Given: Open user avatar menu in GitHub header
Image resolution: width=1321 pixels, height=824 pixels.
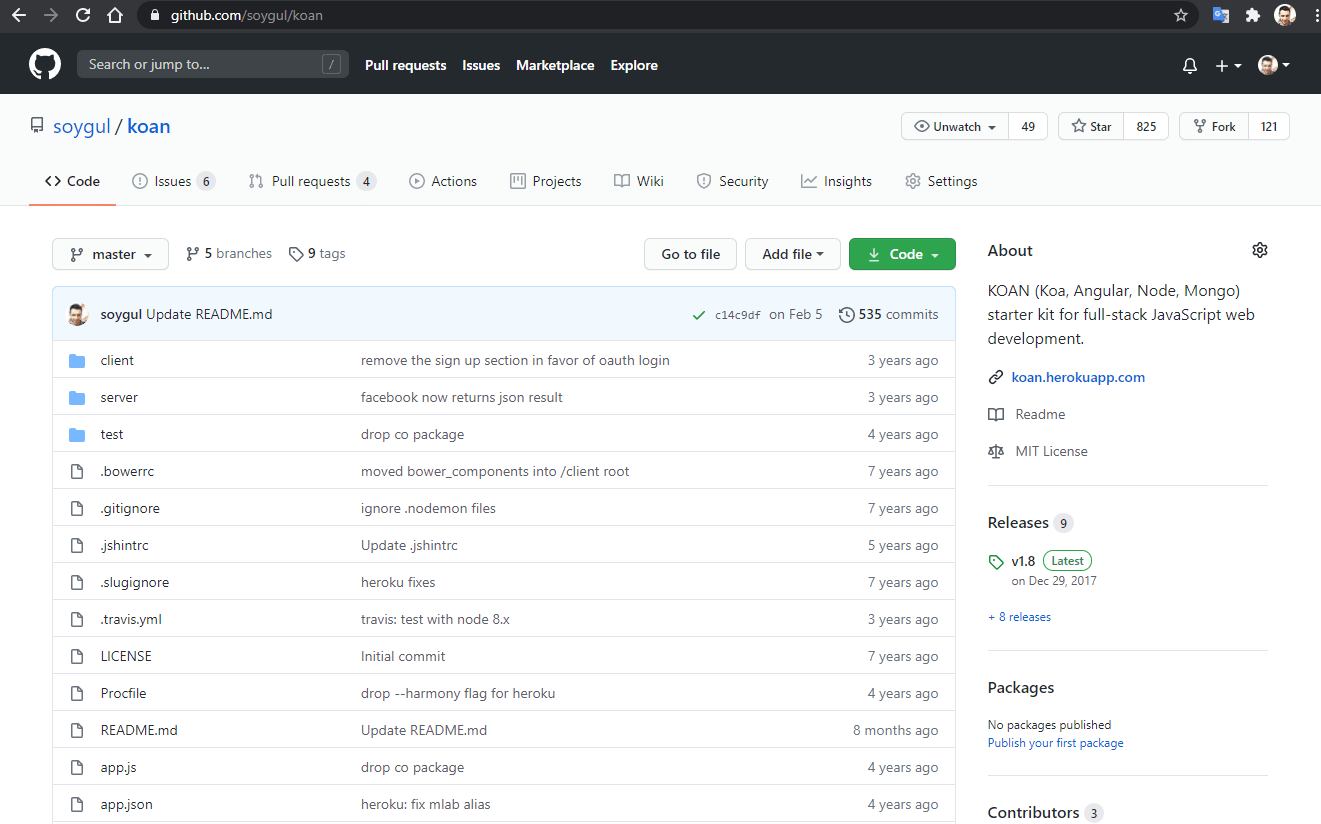Looking at the screenshot, I should pyautogui.click(x=1274, y=65).
